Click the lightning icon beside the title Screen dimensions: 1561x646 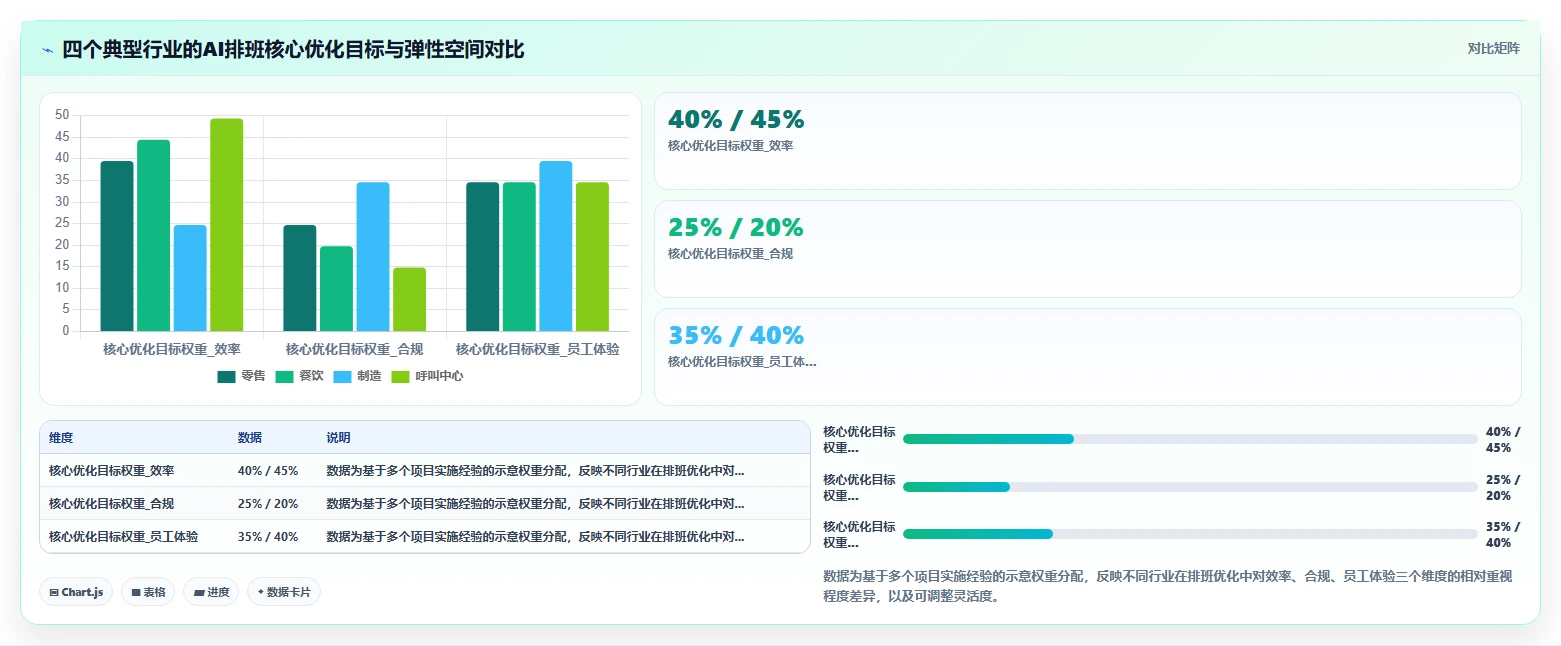click(x=47, y=50)
